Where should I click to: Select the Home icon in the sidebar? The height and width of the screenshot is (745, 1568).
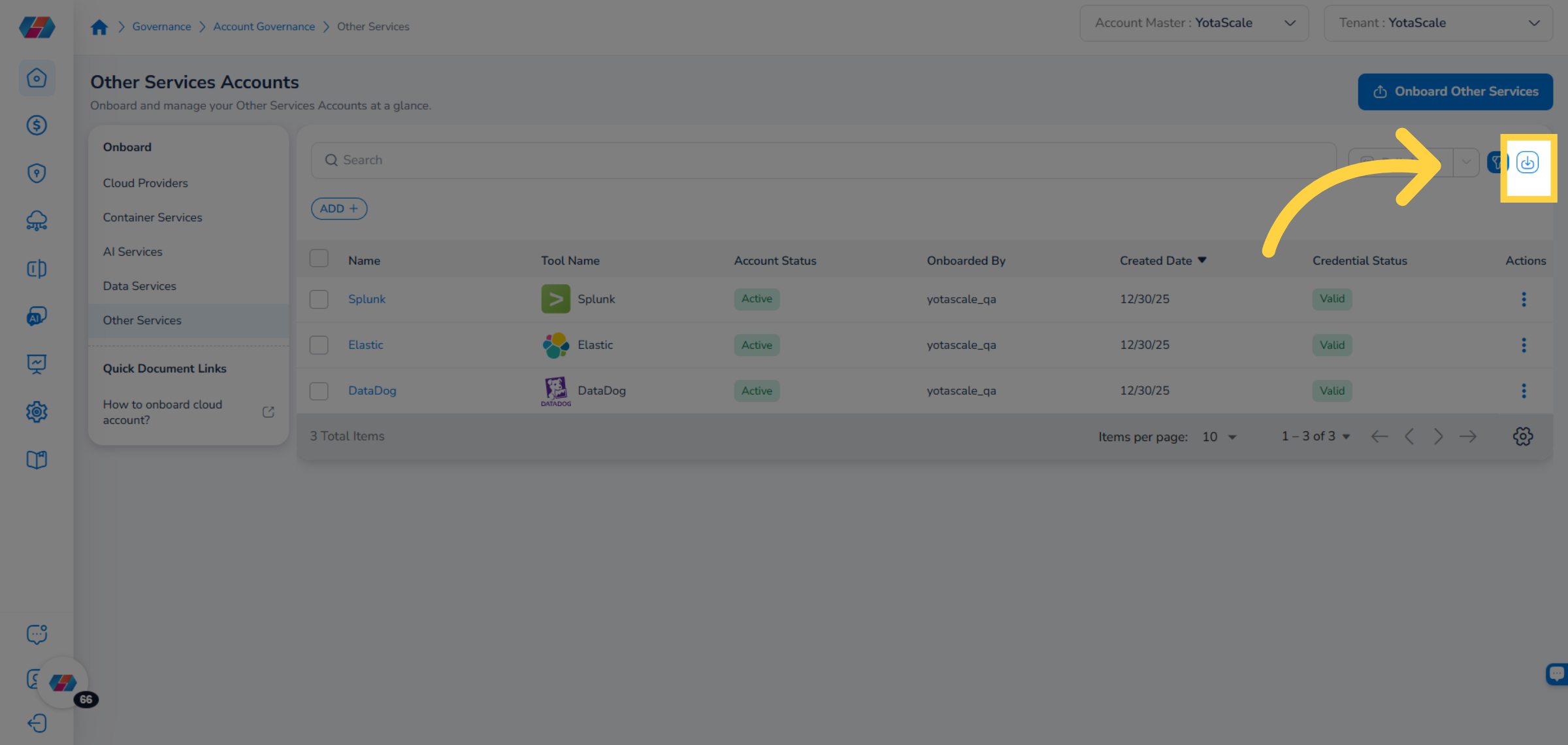click(x=37, y=78)
